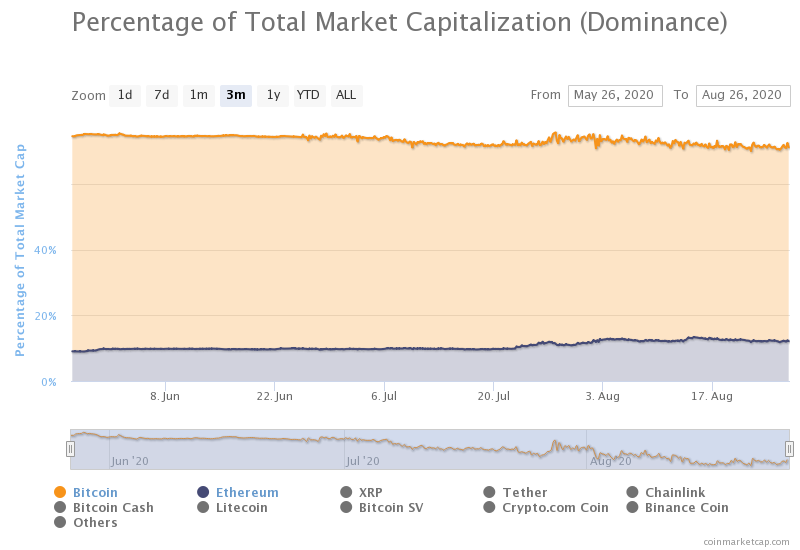
Task: Show the Others series via legend
Action: [x=86, y=522]
